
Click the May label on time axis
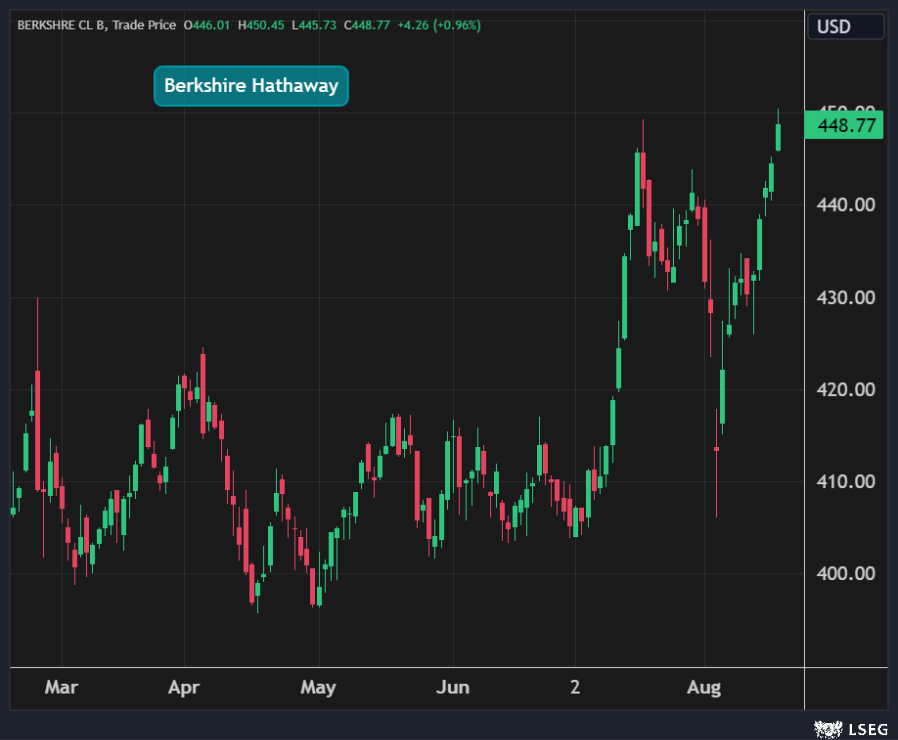(x=318, y=688)
